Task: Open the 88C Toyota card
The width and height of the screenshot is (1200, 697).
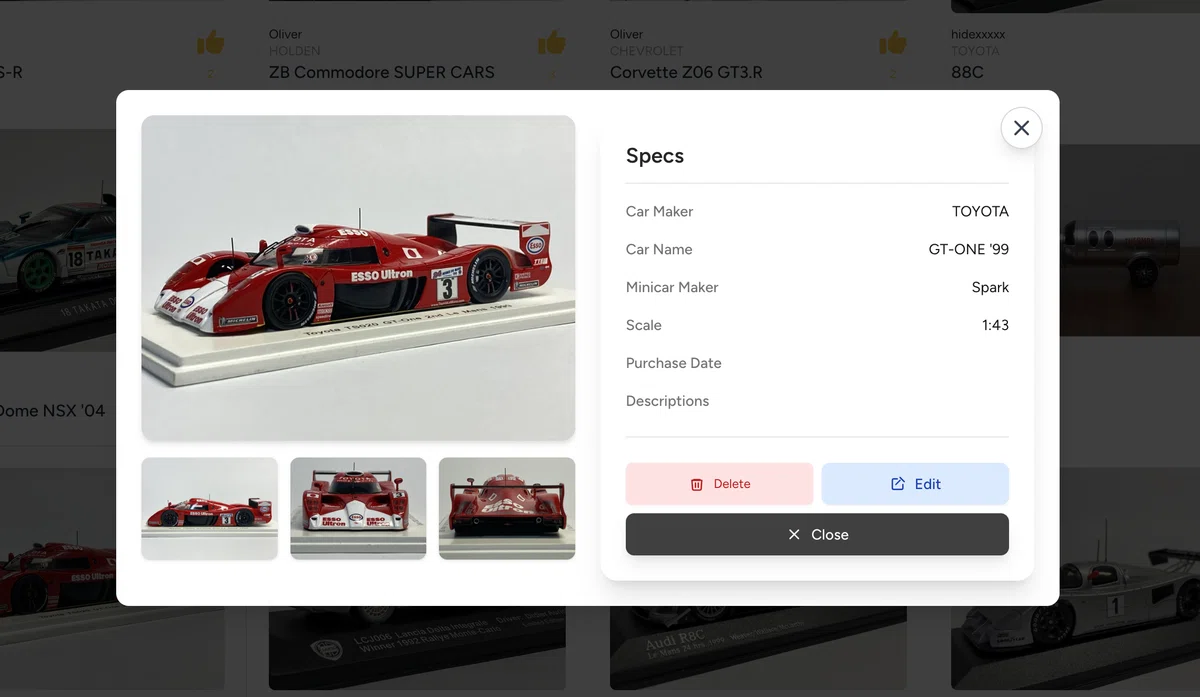Action: 967,72
